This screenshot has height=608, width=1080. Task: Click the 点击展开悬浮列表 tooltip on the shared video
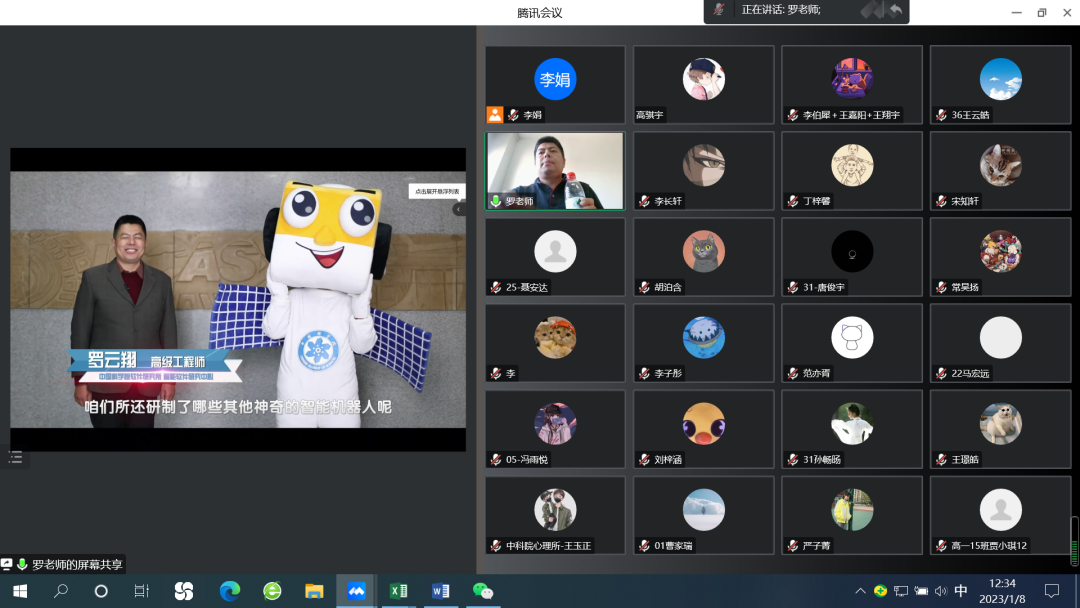pos(436,191)
